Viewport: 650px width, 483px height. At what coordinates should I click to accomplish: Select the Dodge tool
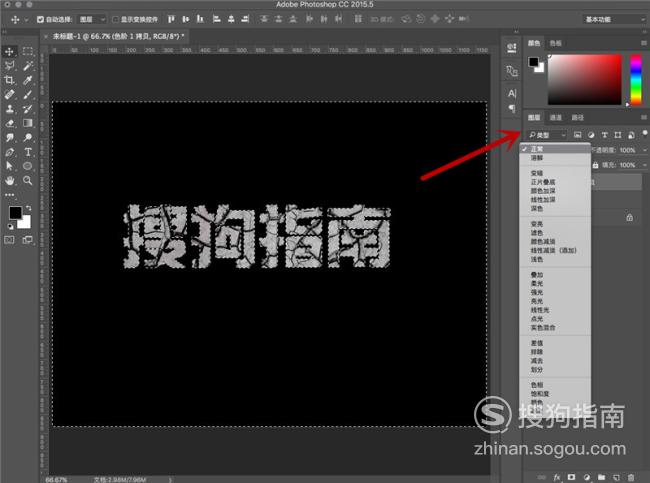pyautogui.click(x=28, y=137)
